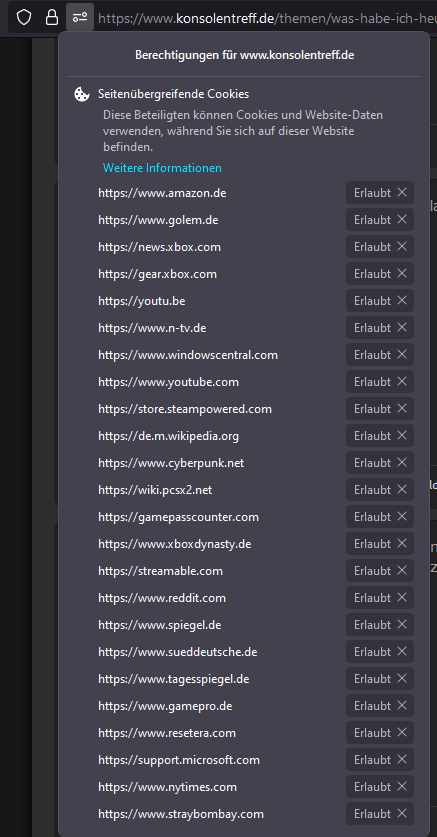
Task: Click the tracking protection shield icon
Action: coord(23,18)
